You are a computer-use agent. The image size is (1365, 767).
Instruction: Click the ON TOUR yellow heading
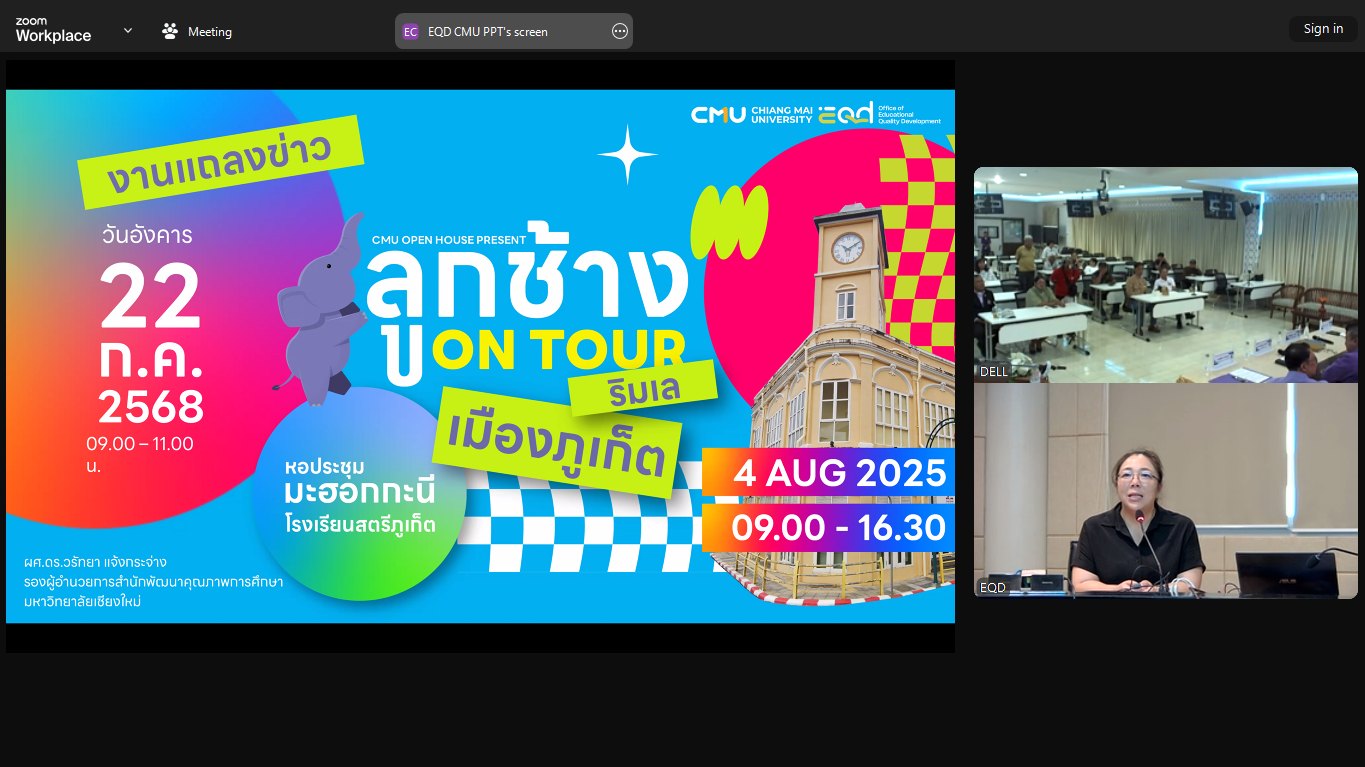[558, 350]
